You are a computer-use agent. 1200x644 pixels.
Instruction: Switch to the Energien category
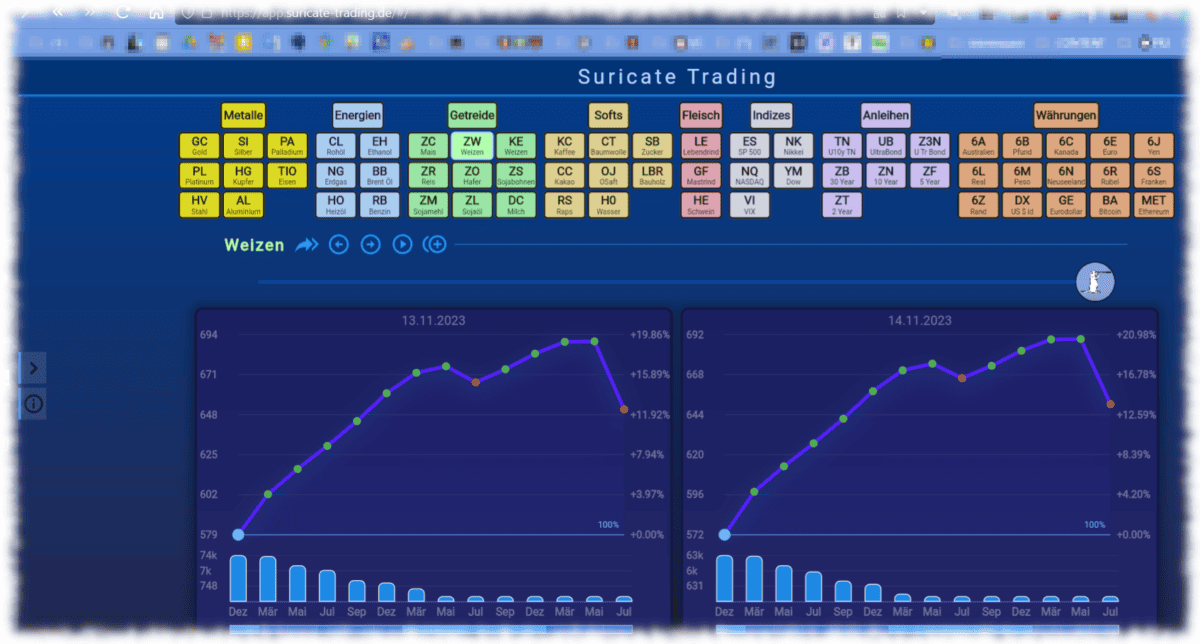coord(357,114)
